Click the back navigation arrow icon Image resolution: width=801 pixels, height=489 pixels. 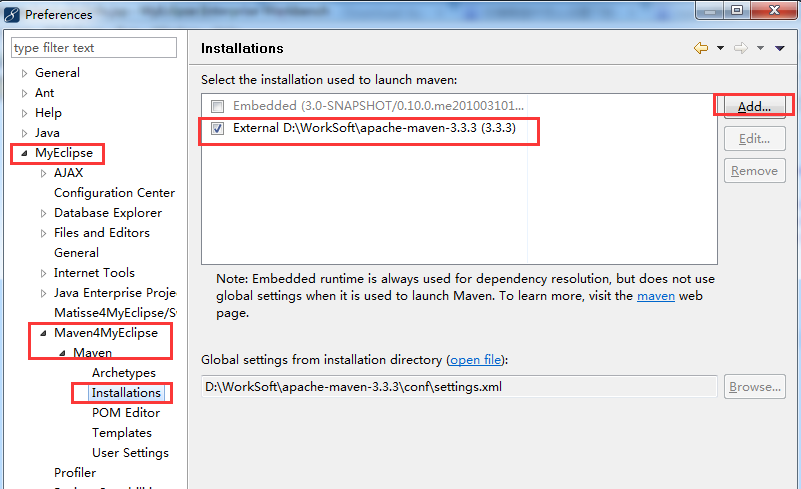coord(701,48)
